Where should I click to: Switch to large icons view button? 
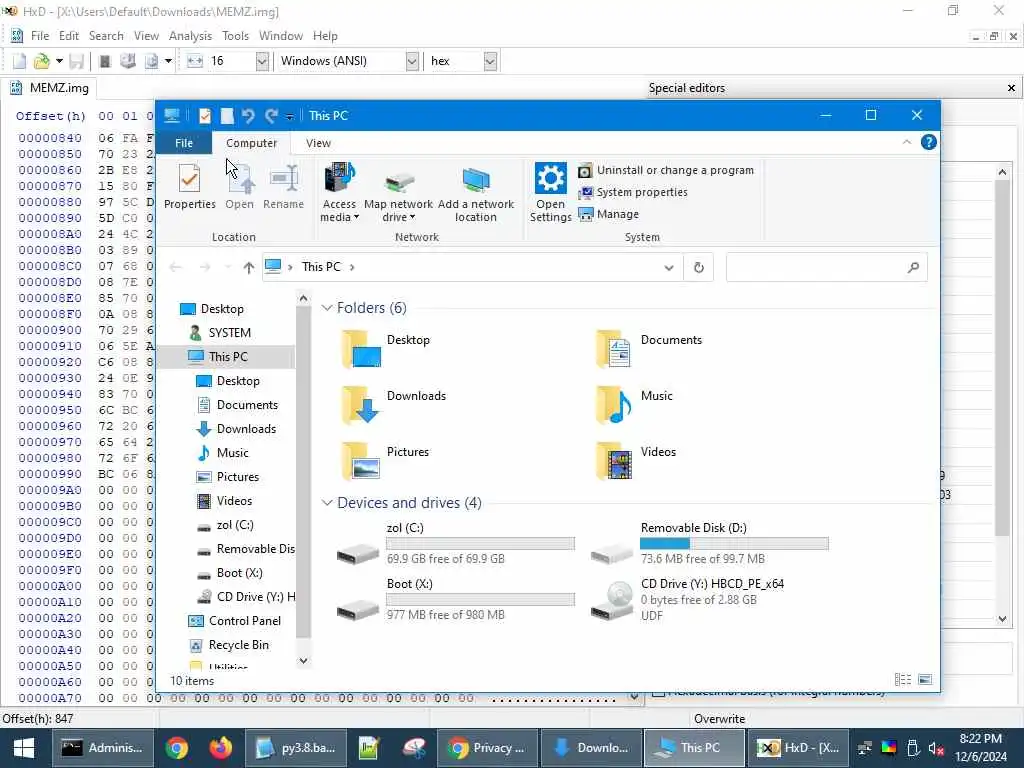[x=925, y=680]
